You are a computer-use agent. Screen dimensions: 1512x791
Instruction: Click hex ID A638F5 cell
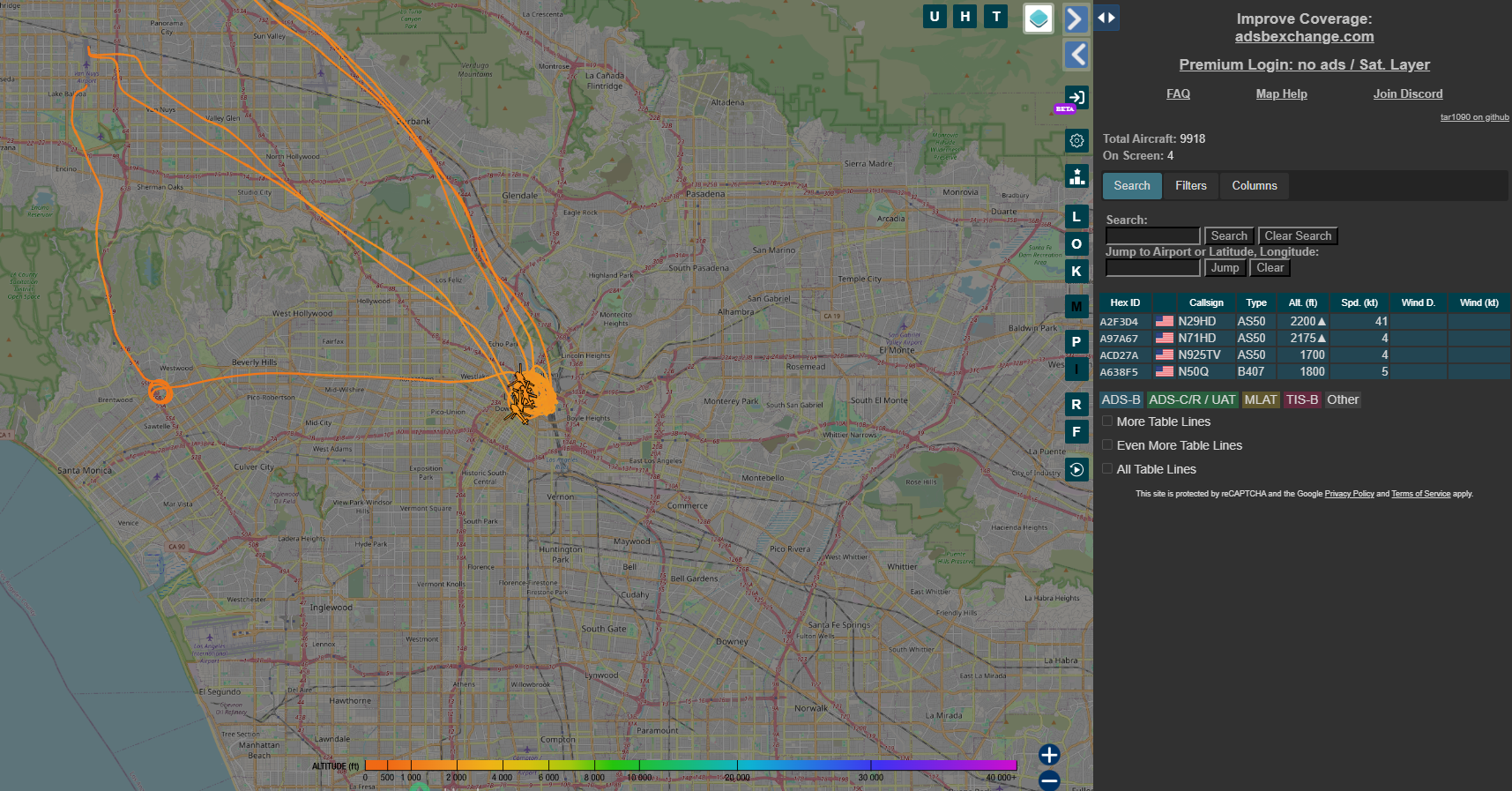(x=1119, y=372)
